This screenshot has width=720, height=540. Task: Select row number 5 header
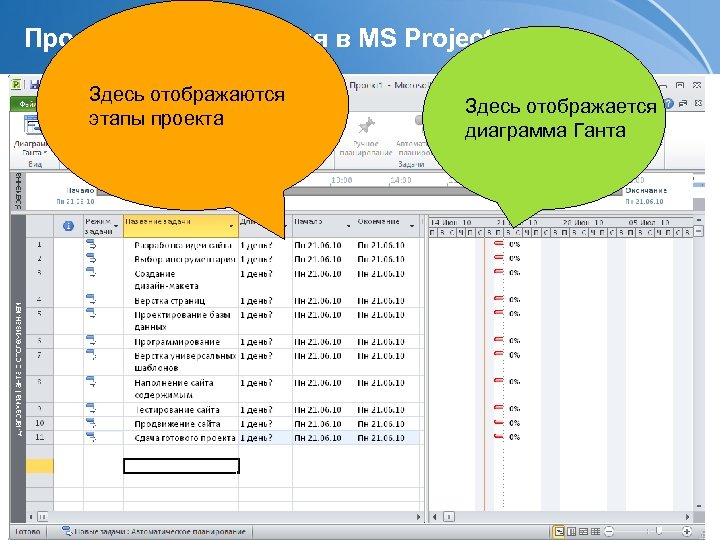click(x=39, y=321)
